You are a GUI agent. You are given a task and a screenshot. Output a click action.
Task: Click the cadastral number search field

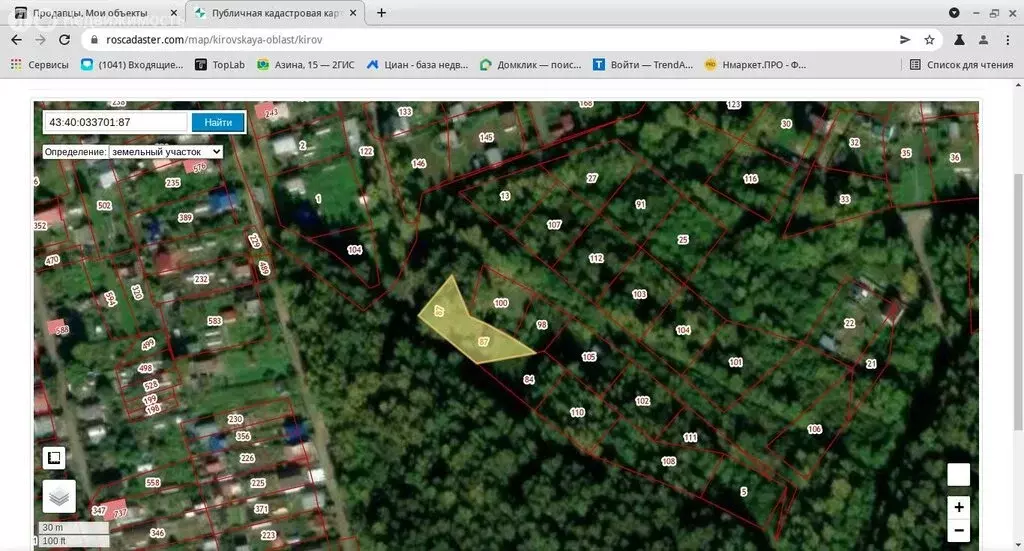pyautogui.click(x=114, y=122)
